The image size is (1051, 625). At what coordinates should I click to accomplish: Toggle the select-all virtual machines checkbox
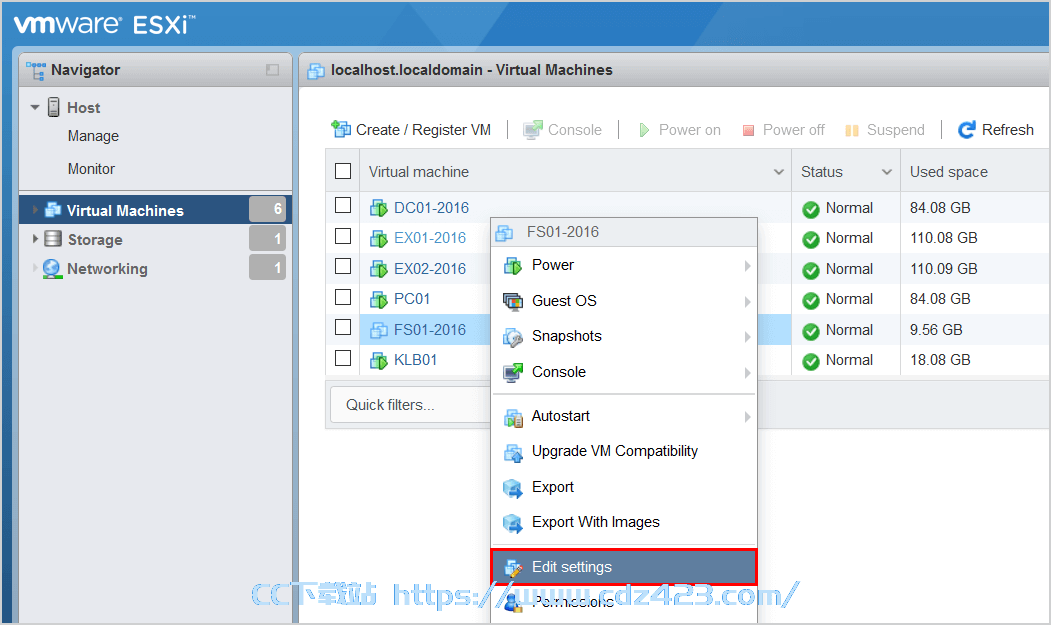pyautogui.click(x=343, y=171)
